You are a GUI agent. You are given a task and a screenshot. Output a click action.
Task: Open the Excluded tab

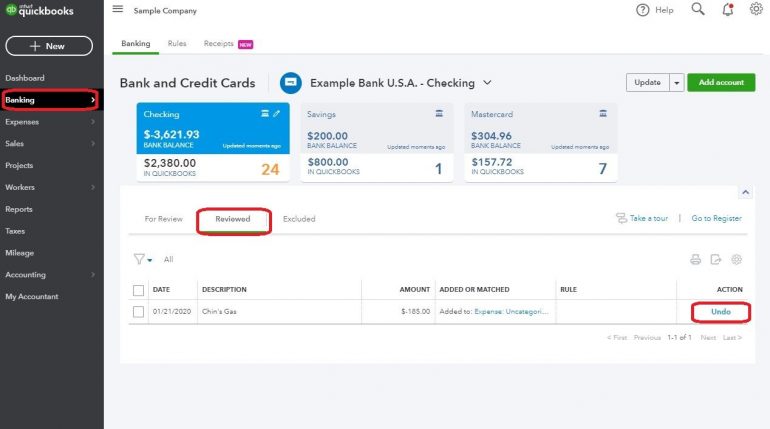299,218
